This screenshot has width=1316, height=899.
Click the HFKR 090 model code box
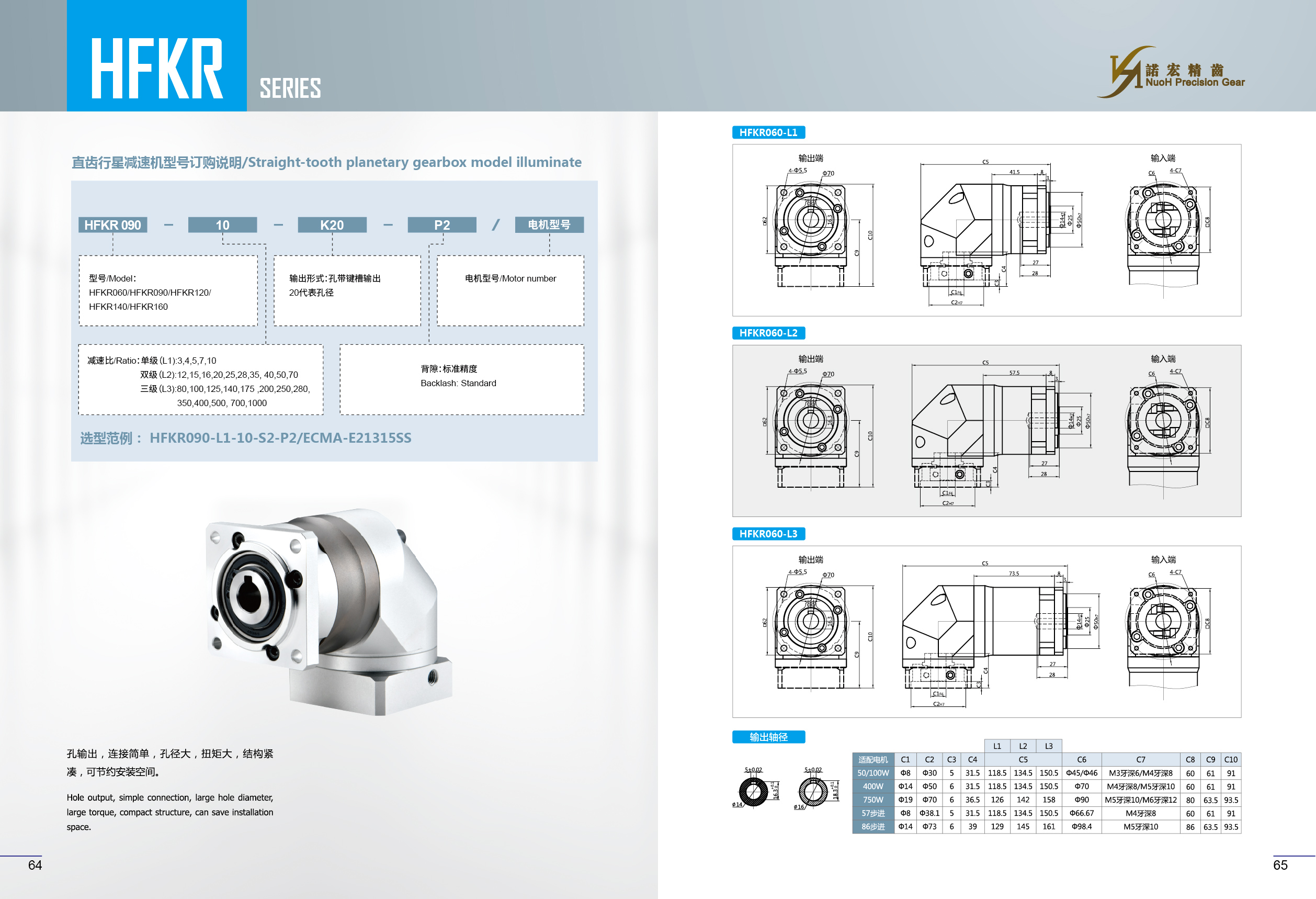point(112,225)
